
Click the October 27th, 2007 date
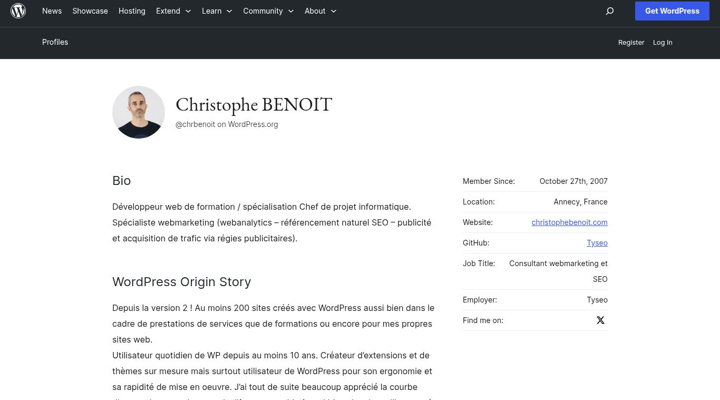pos(573,181)
